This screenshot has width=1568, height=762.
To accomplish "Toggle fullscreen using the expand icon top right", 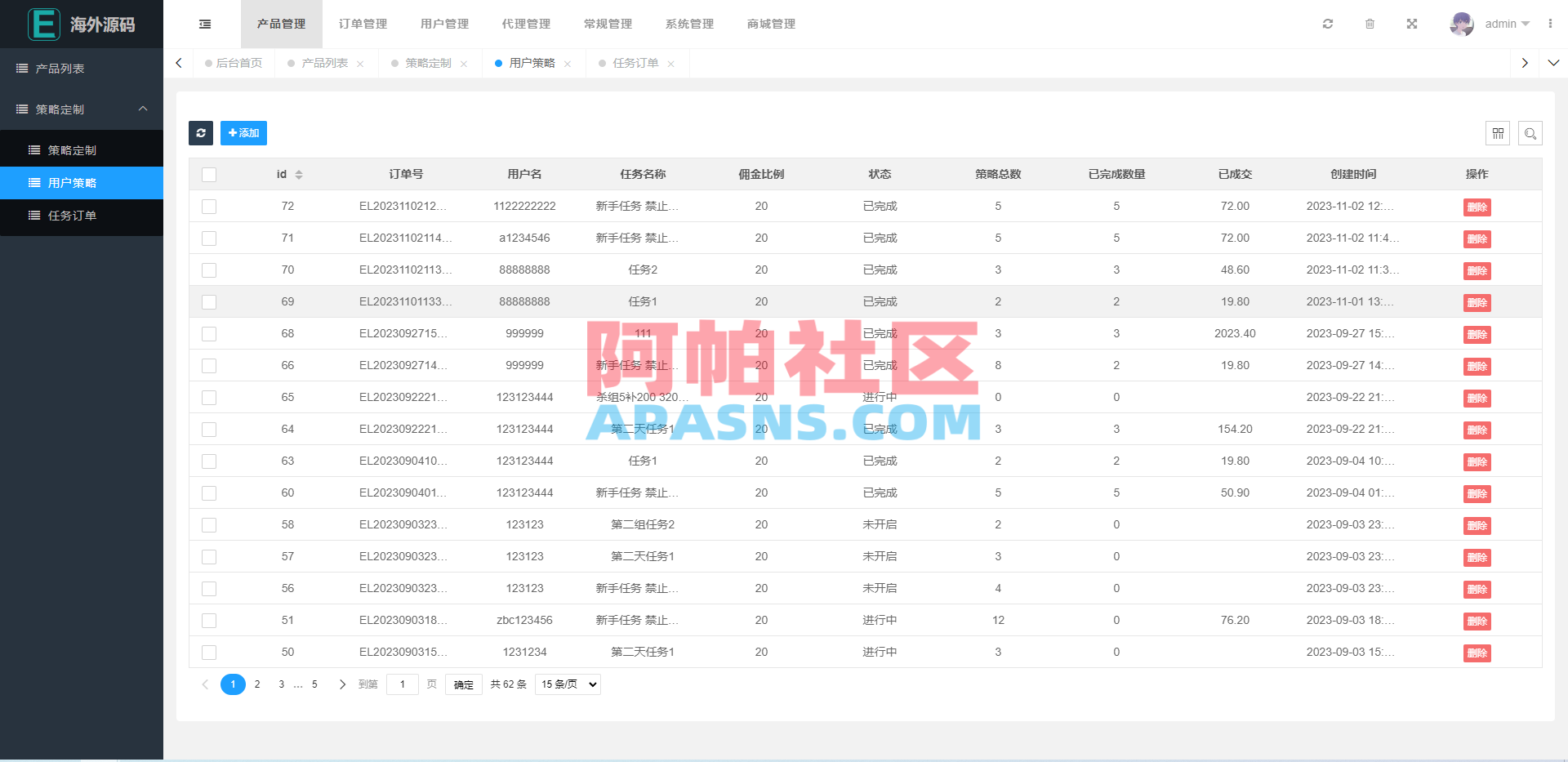I will click(1412, 24).
